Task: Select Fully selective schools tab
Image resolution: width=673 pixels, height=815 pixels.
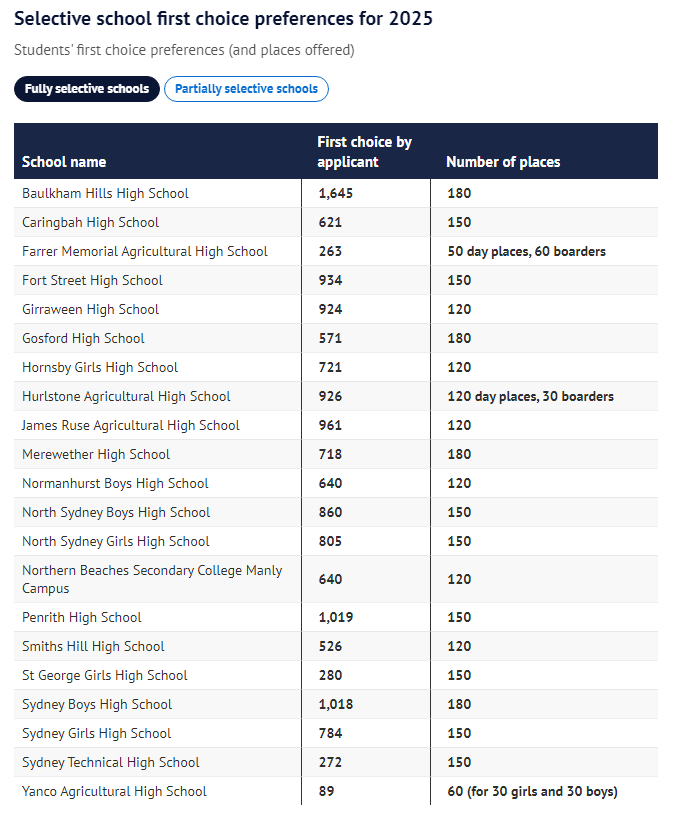Action: click(87, 89)
